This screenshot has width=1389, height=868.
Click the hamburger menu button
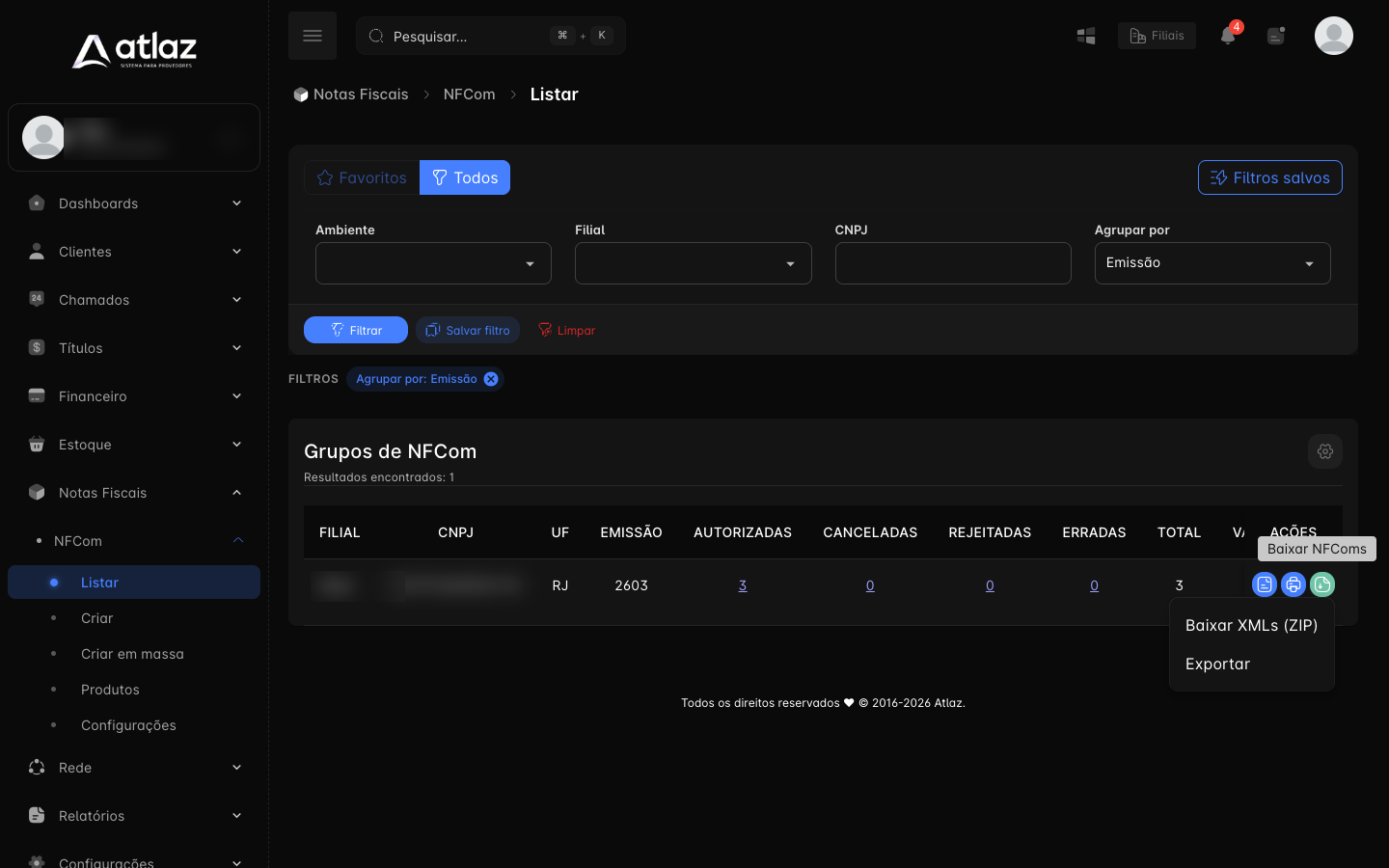tap(313, 36)
